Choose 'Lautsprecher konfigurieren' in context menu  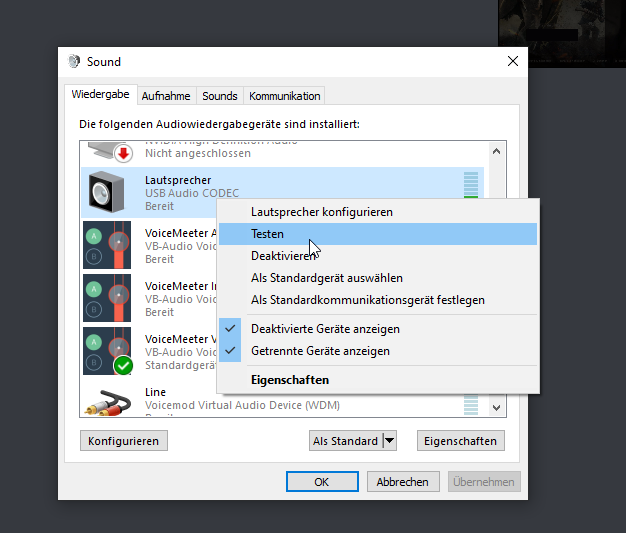[x=321, y=212]
